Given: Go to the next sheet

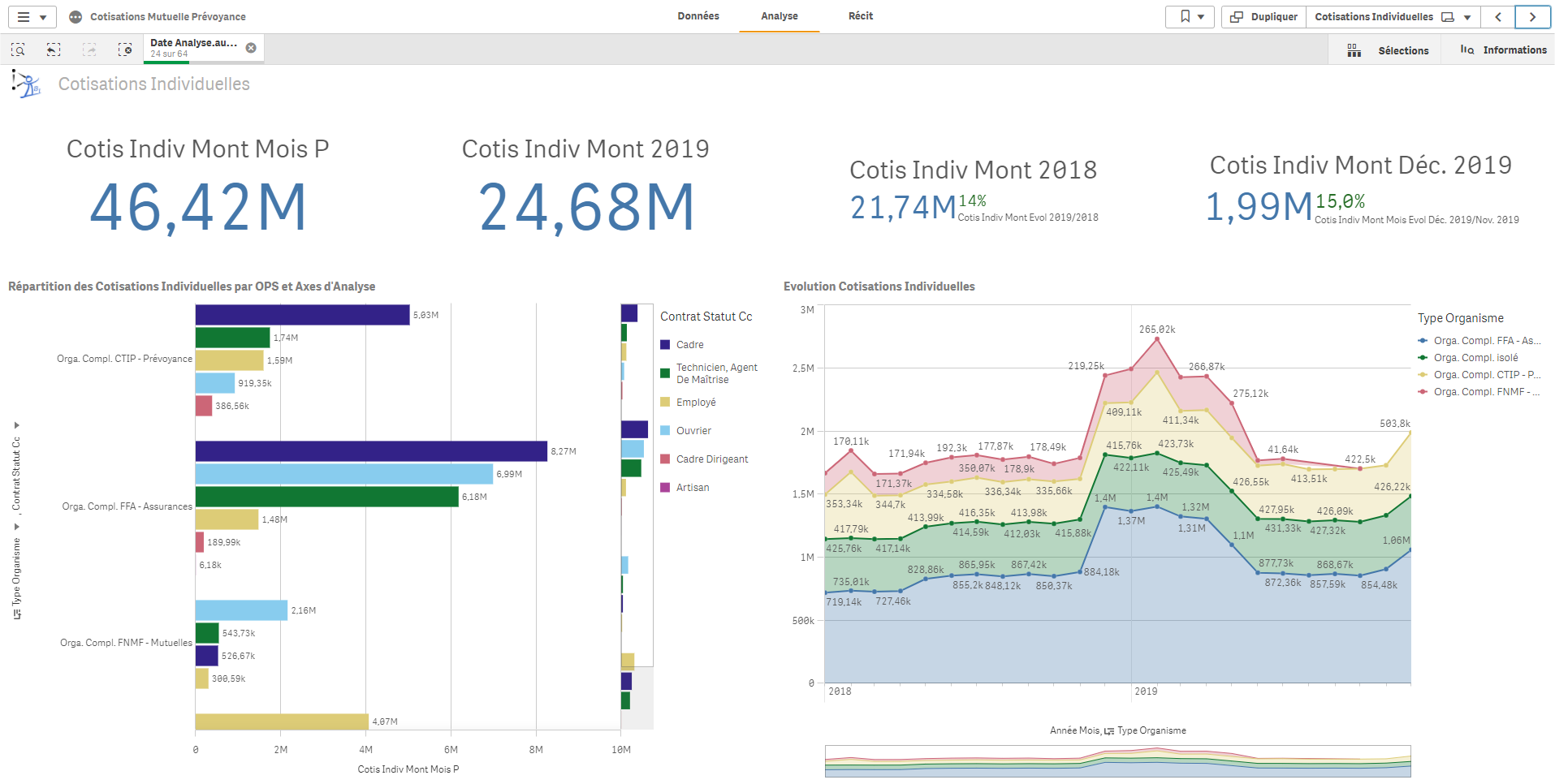Looking at the screenshot, I should [1532, 16].
